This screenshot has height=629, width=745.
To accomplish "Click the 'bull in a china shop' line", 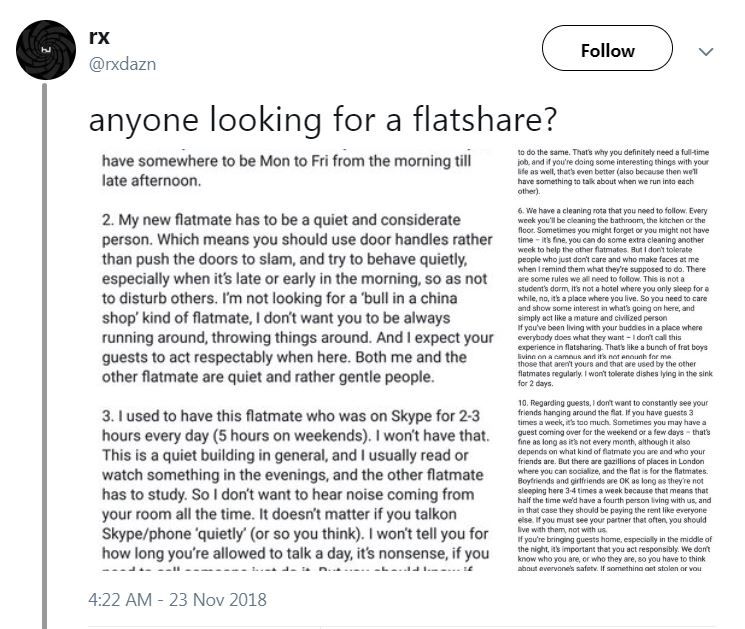I will pyautogui.click(x=279, y=298).
